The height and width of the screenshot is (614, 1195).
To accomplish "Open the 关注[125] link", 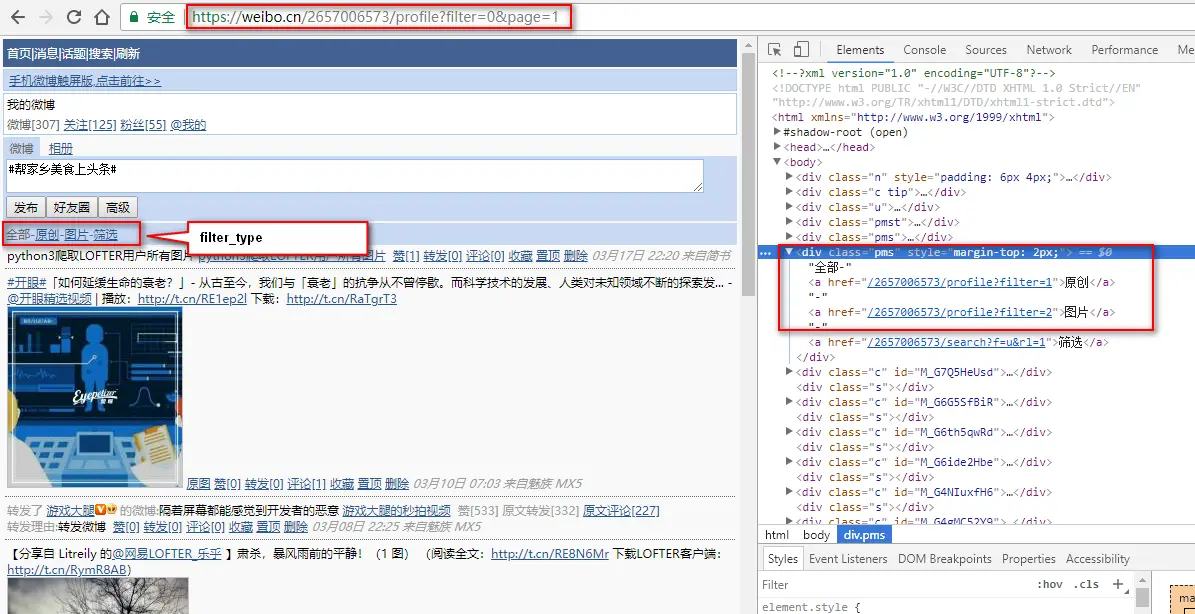I will 89,125.
